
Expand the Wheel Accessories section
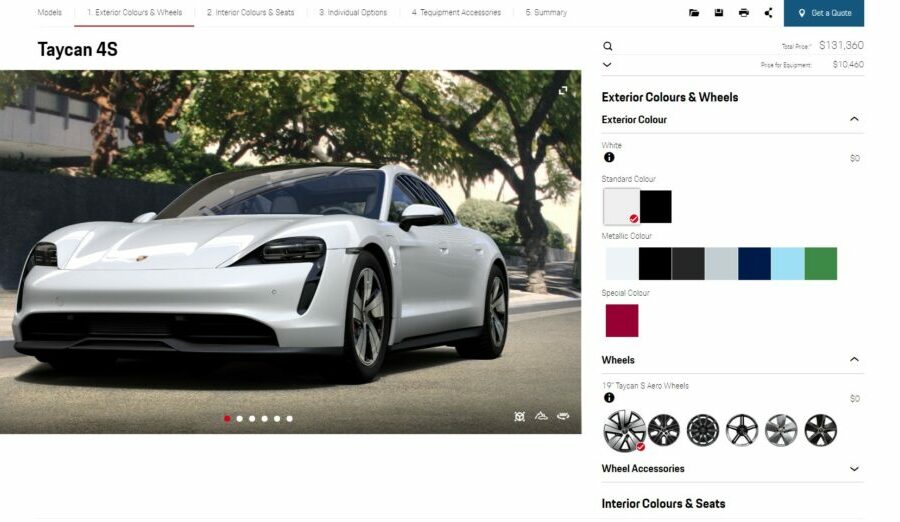(854, 469)
